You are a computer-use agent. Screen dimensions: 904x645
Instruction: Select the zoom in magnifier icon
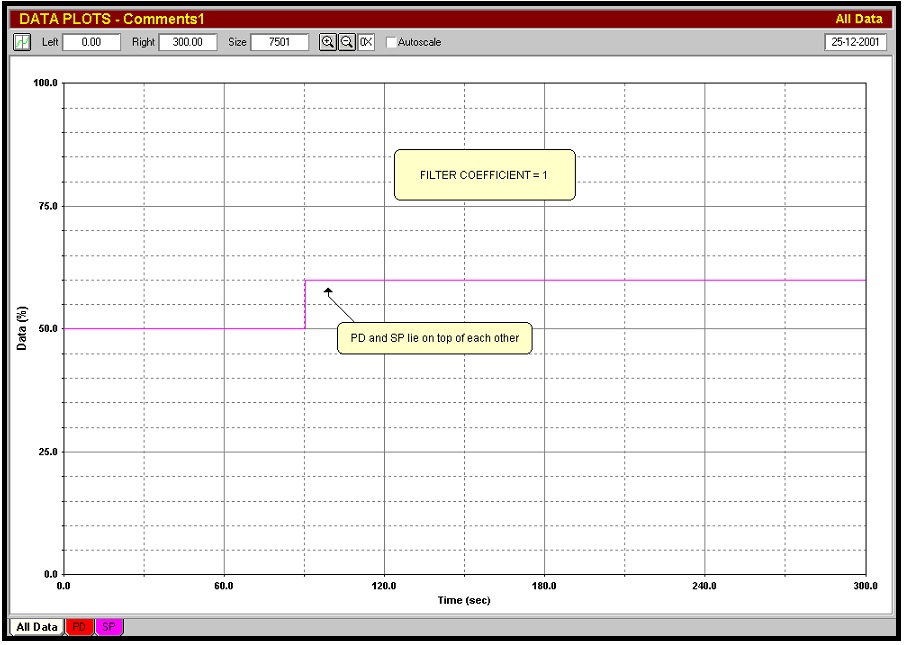327,42
